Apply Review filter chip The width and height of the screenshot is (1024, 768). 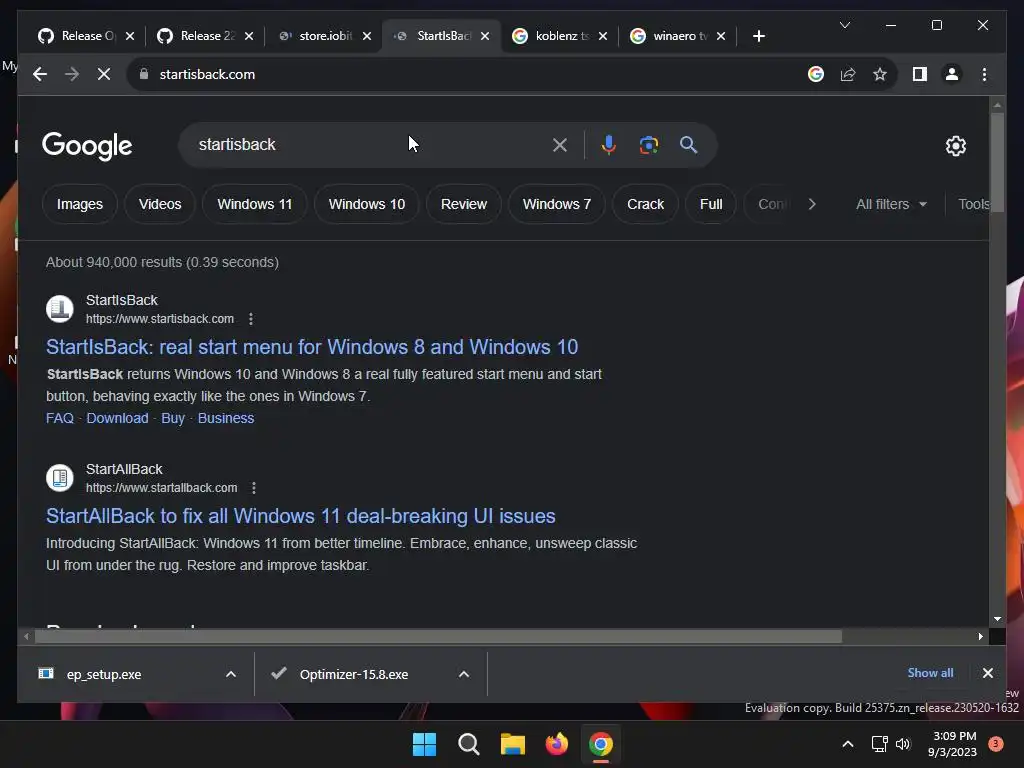pyautogui.click(x=464, y=204)
